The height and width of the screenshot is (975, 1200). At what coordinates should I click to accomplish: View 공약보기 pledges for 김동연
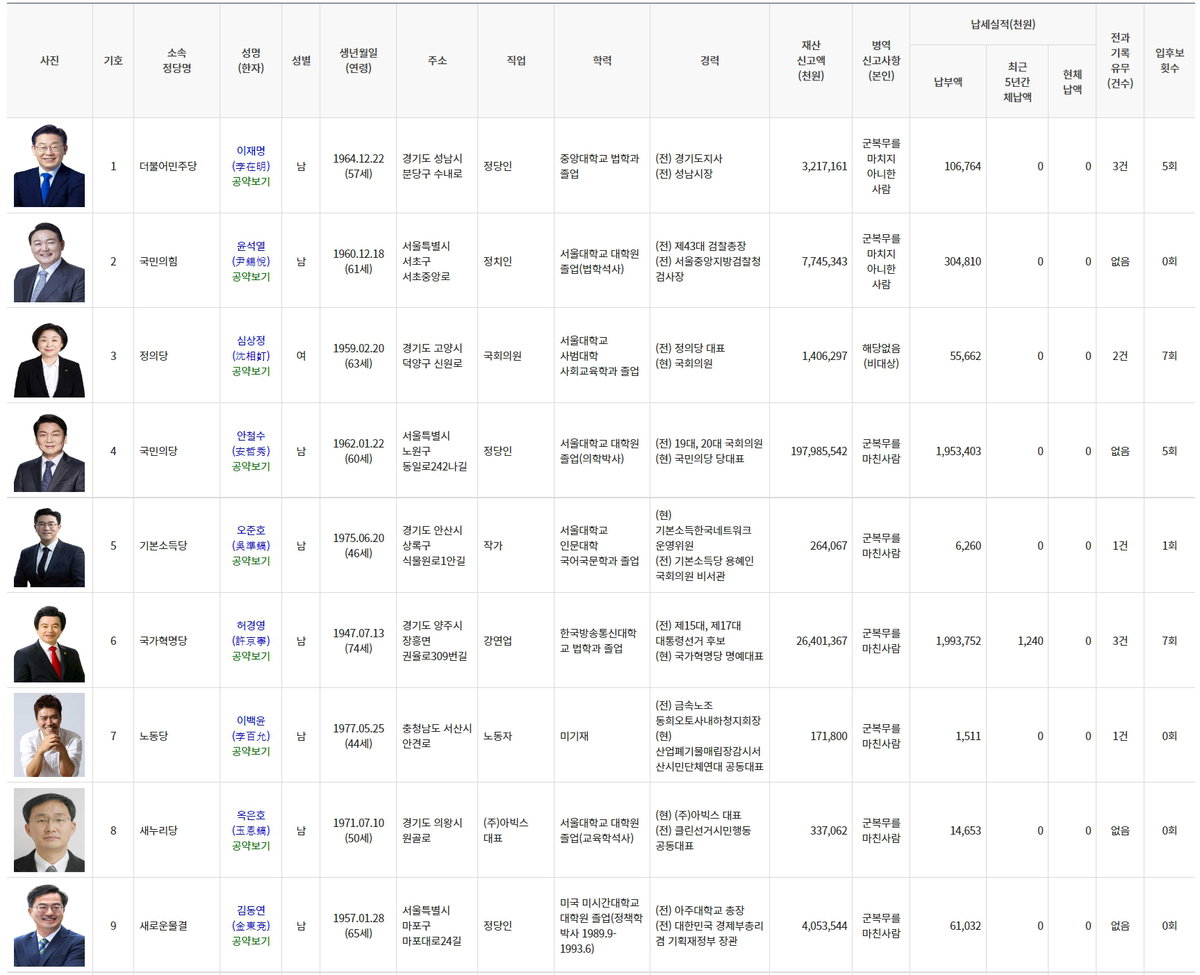(x=250, y=941)
